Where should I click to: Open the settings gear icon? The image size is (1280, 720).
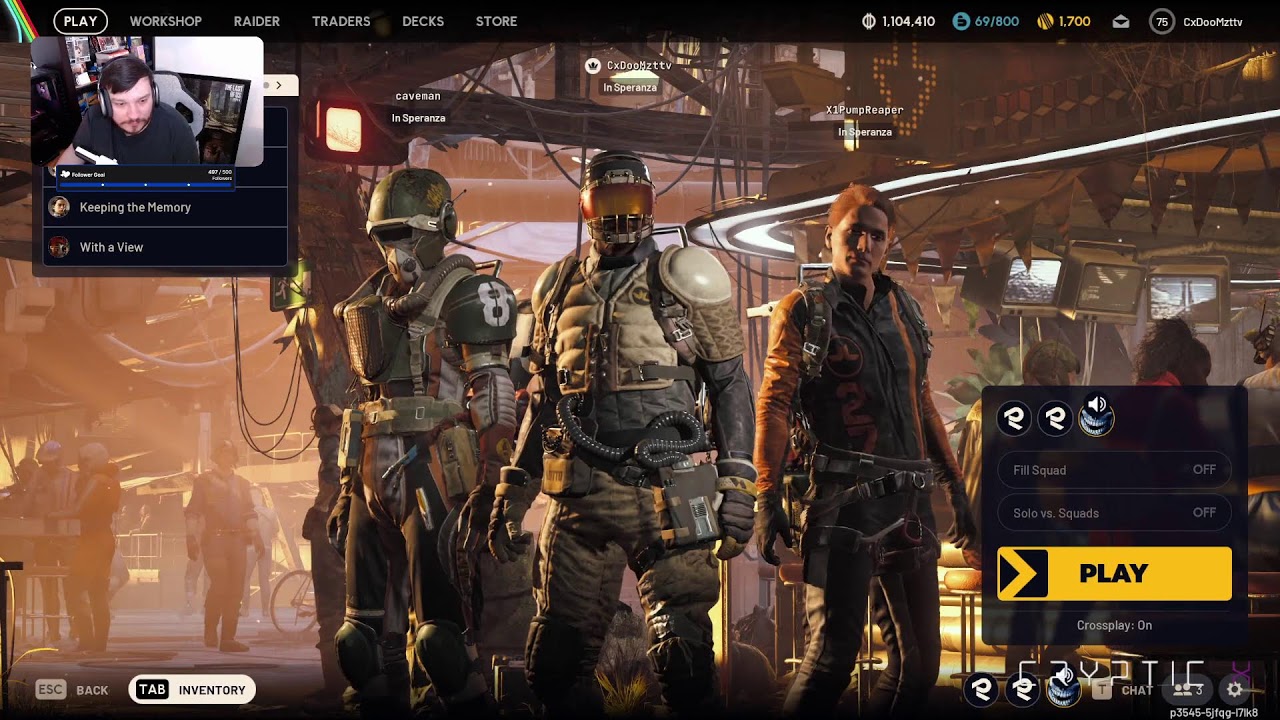(x=1235, y=689)
